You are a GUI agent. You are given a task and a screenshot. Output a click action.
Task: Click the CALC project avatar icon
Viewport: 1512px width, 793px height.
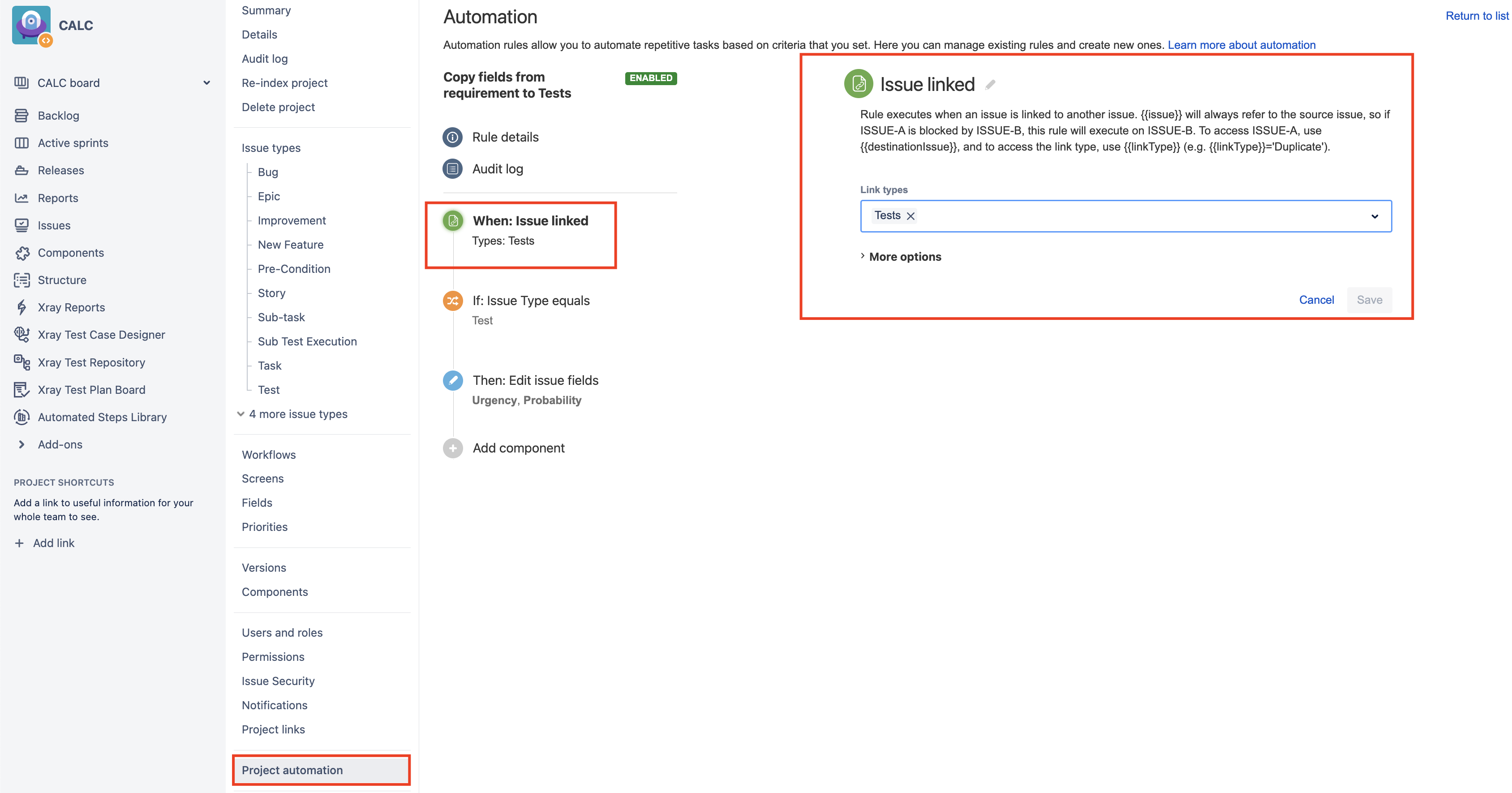(32, 25)
